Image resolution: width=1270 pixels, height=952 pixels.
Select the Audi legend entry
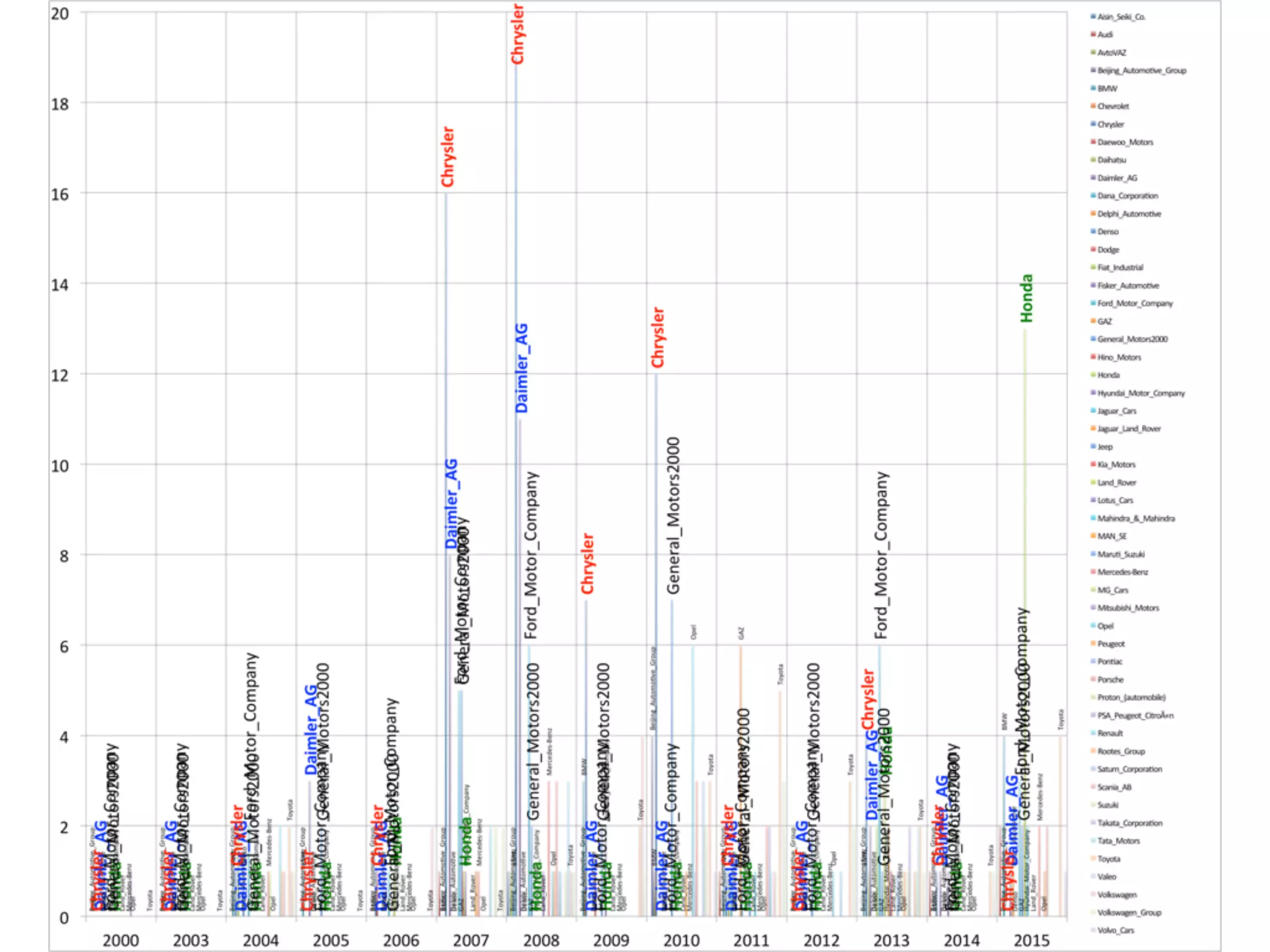click(x=1104, y=35)
